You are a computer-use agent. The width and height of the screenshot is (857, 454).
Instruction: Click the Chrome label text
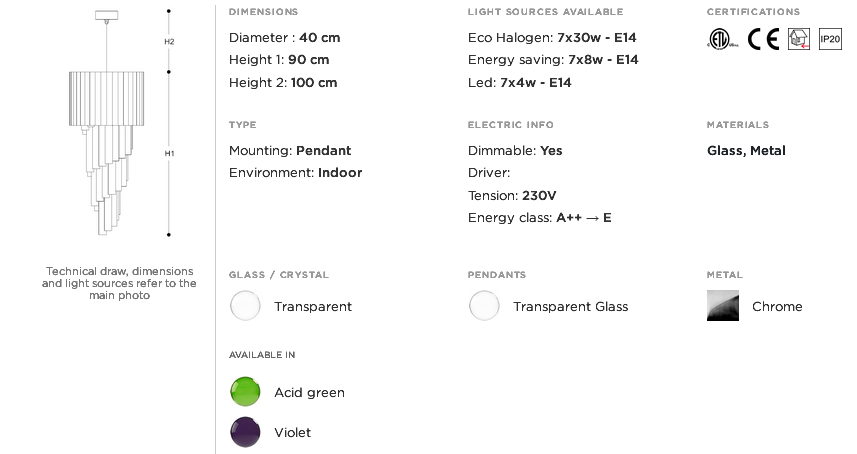point(777,306)
